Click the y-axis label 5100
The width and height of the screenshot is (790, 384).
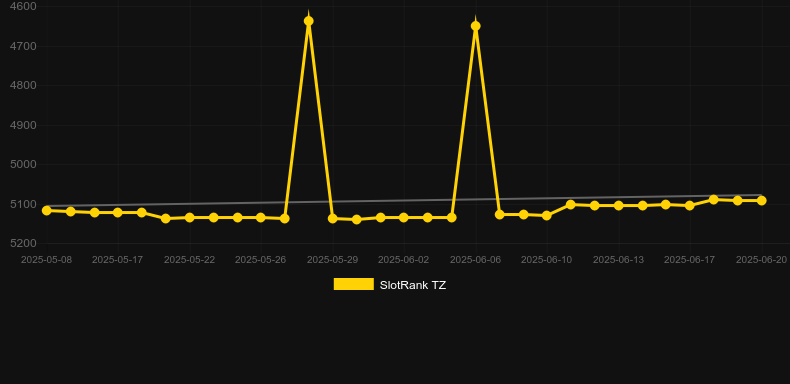pos(23,204)
